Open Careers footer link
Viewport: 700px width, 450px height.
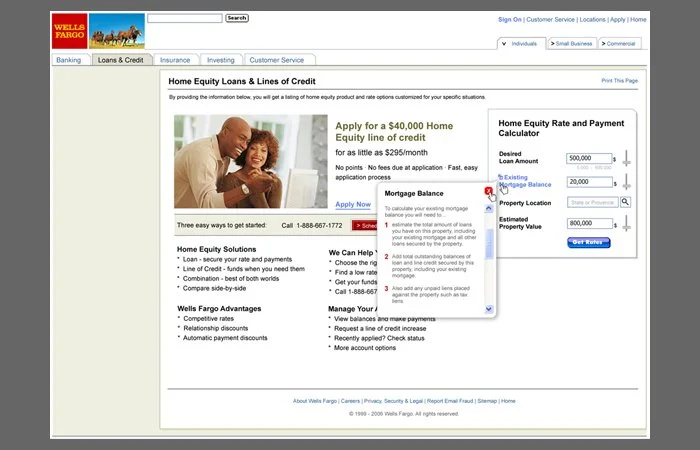pos(350,401)
